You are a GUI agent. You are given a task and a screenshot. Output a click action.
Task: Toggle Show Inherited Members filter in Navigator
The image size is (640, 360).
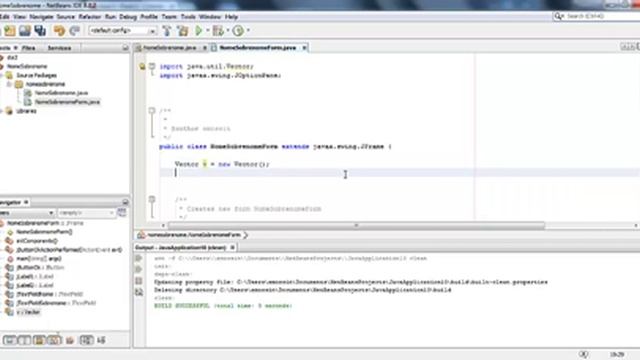(x=9, y=340)
